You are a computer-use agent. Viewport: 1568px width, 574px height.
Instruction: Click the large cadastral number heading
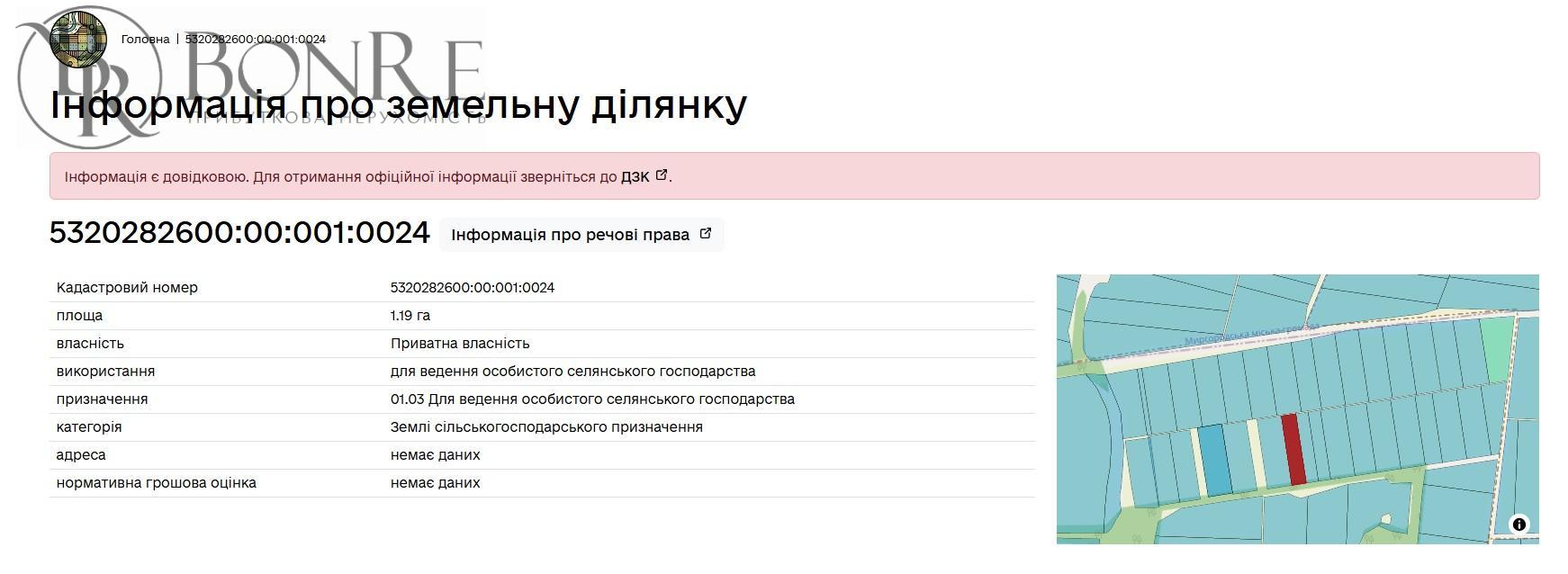239,233
